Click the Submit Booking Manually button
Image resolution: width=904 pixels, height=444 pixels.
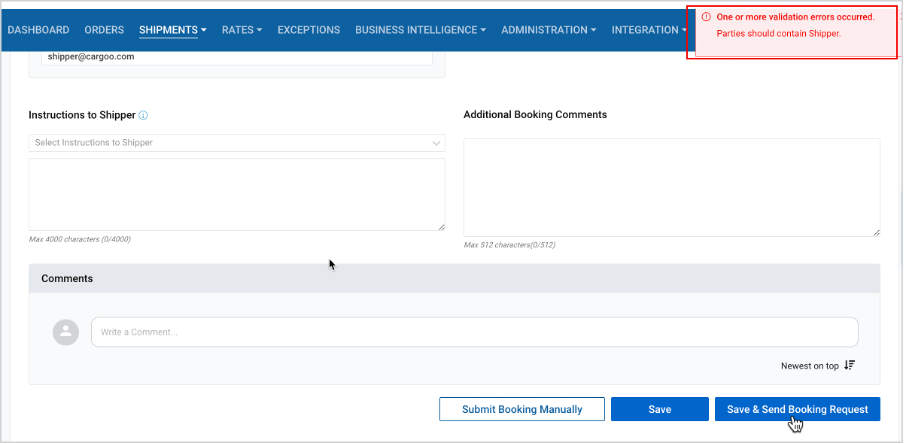(x=522, y=409)
